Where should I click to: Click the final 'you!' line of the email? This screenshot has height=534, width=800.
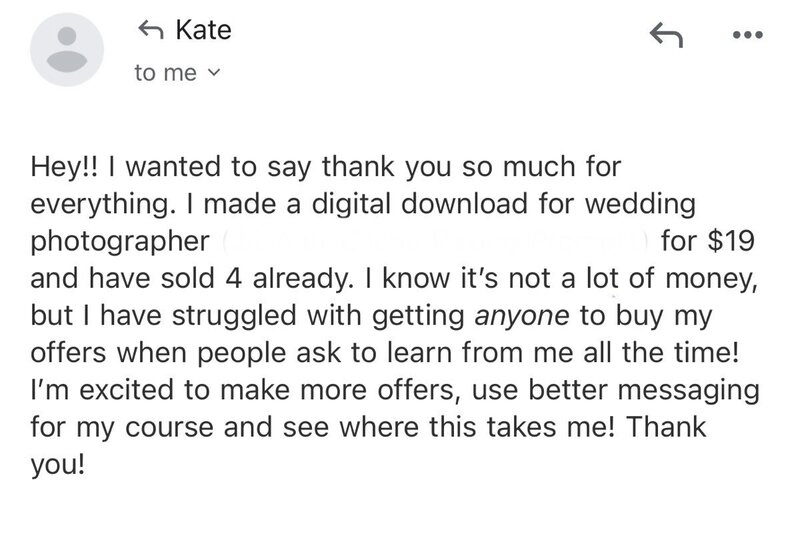tap(57, 465)
